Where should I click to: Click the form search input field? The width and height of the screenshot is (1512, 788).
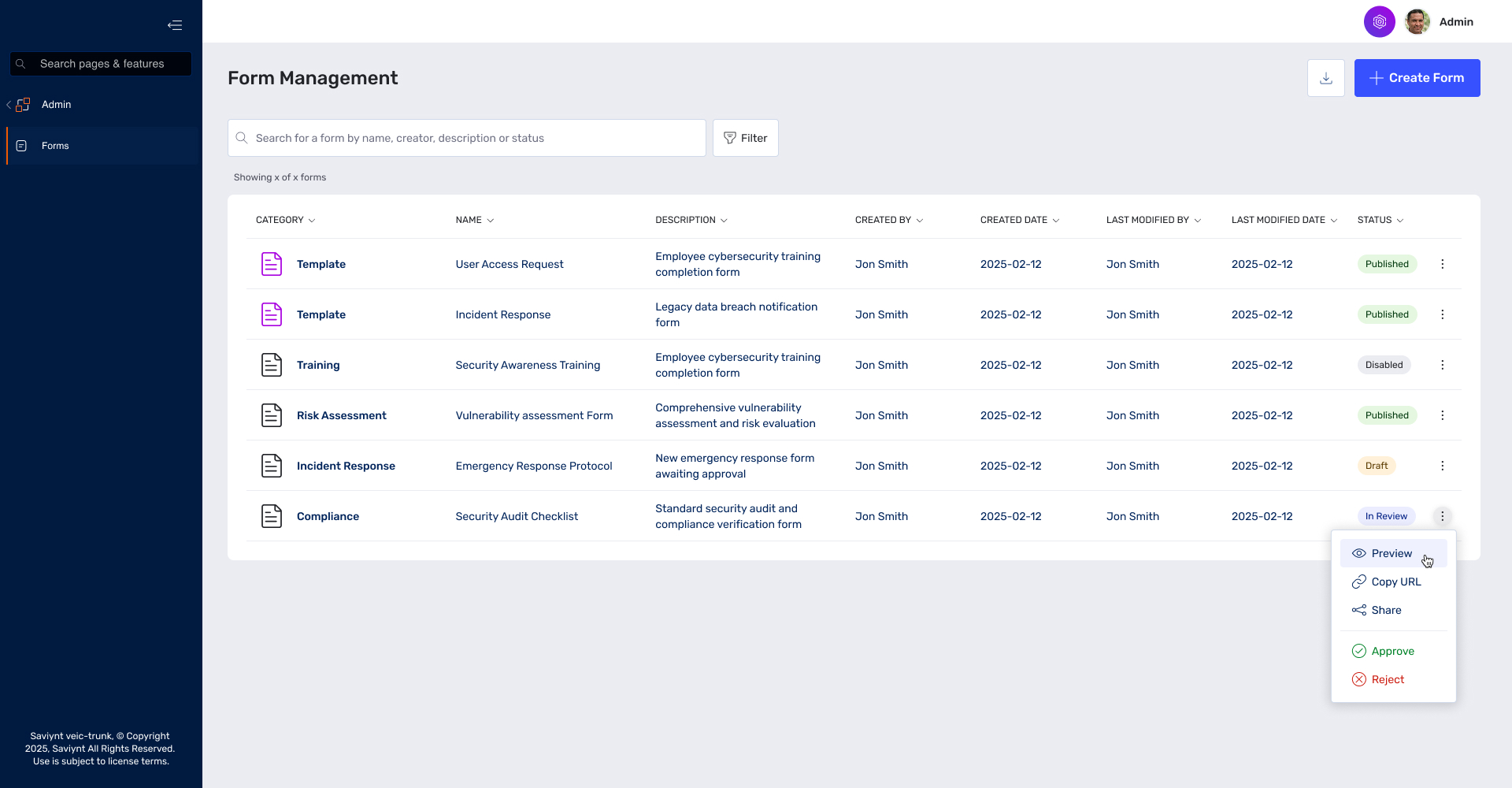coord(472,138)
